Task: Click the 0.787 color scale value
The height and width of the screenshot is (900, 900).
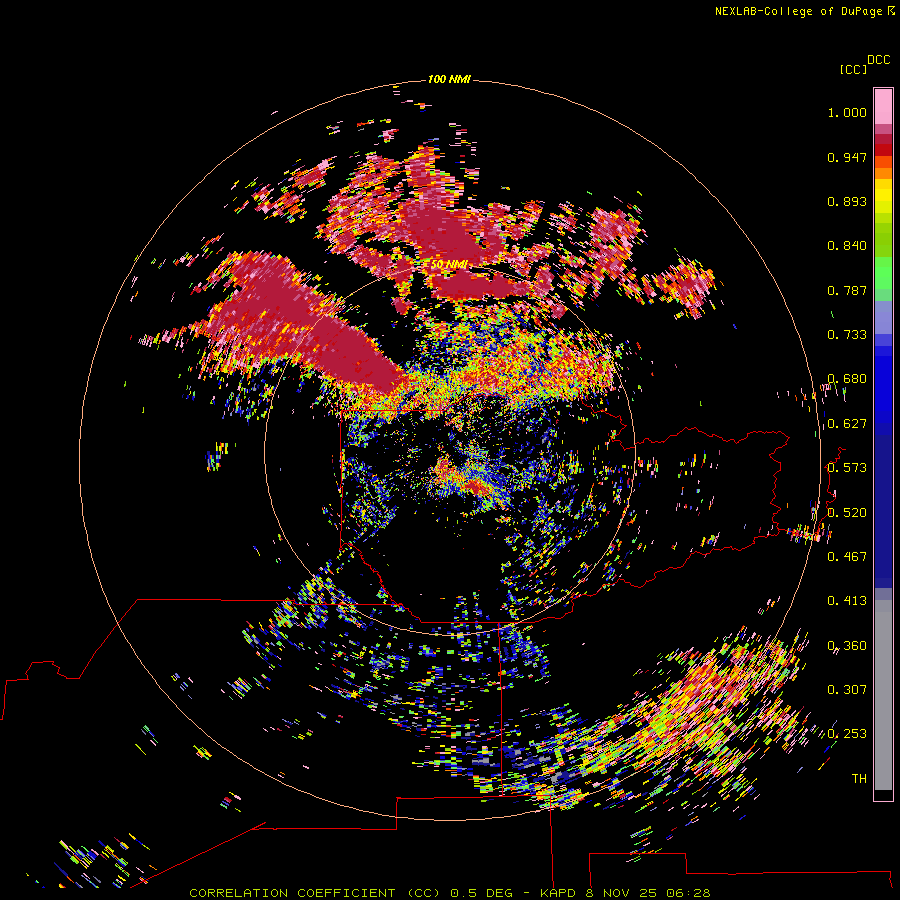Action: (847, 290)
